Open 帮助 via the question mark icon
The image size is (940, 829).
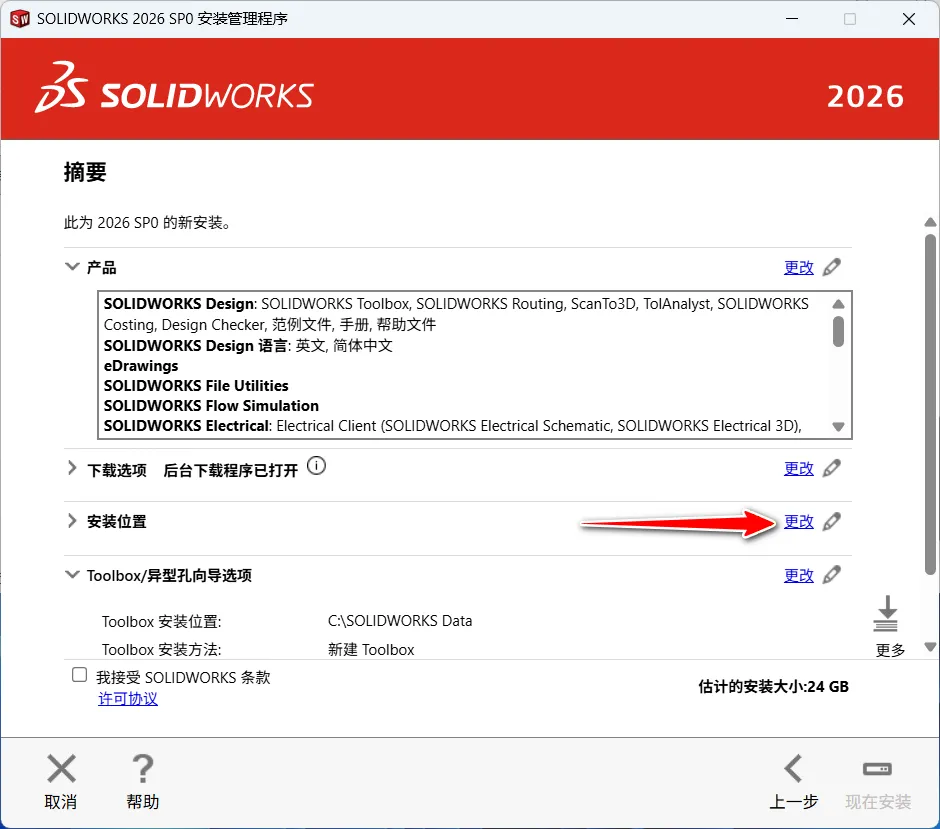tap(143, 768)
